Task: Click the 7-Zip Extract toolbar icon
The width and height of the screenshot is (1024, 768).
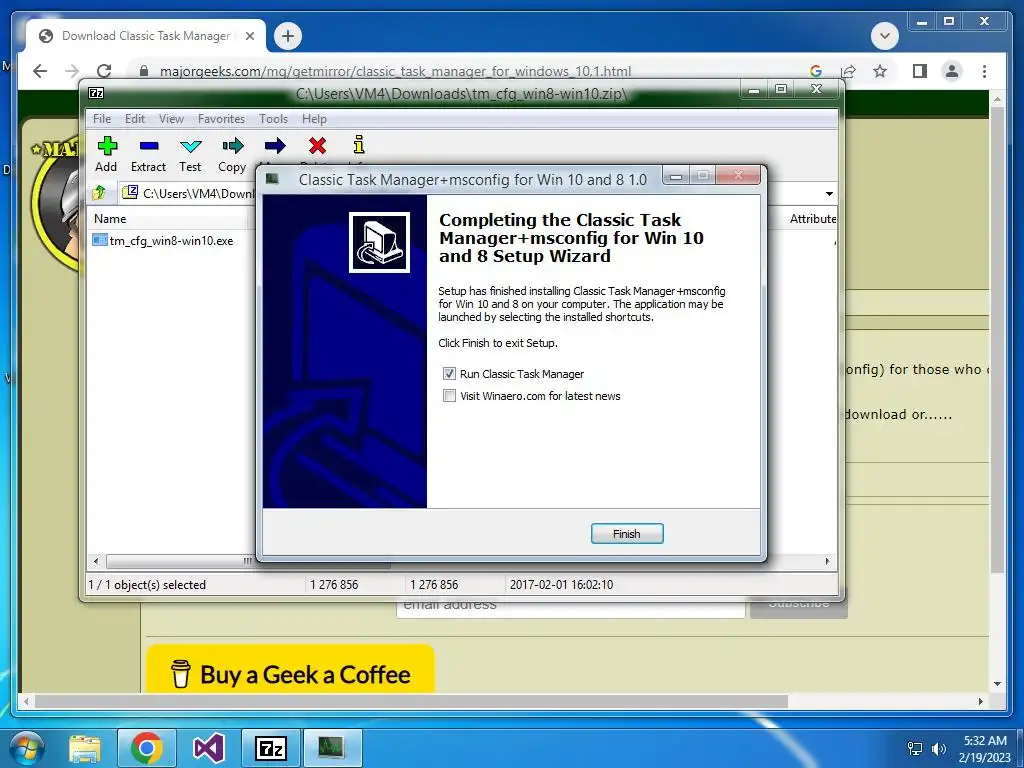Action: point(149,146)
